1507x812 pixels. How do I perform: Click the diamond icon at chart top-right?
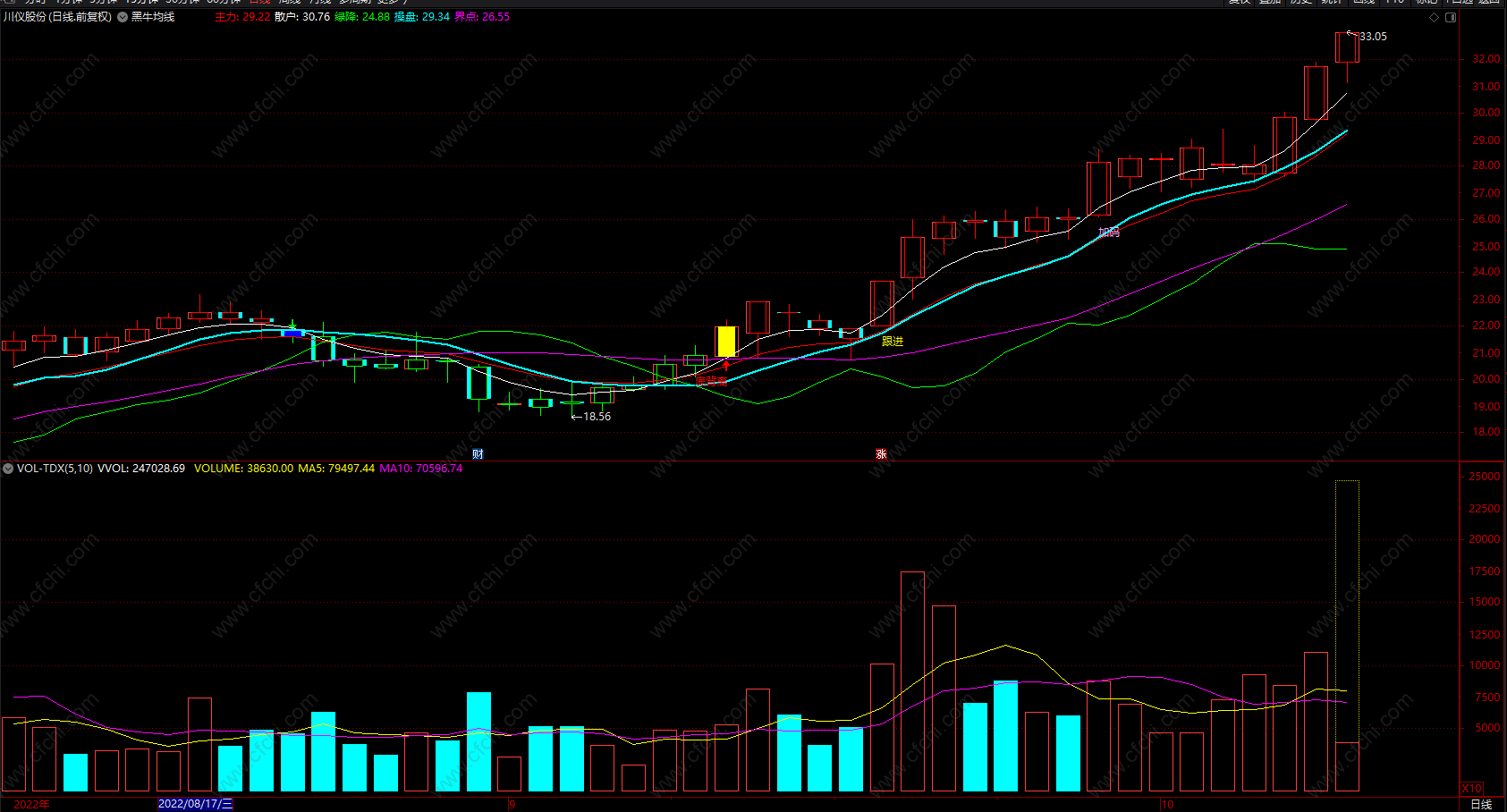1435,17
